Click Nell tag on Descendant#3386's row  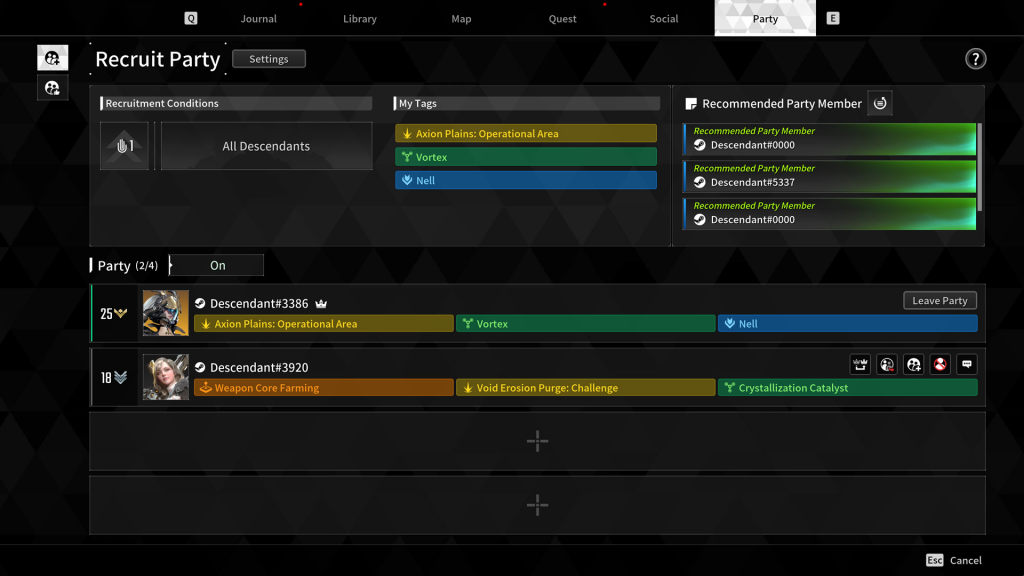coord(848,323)
